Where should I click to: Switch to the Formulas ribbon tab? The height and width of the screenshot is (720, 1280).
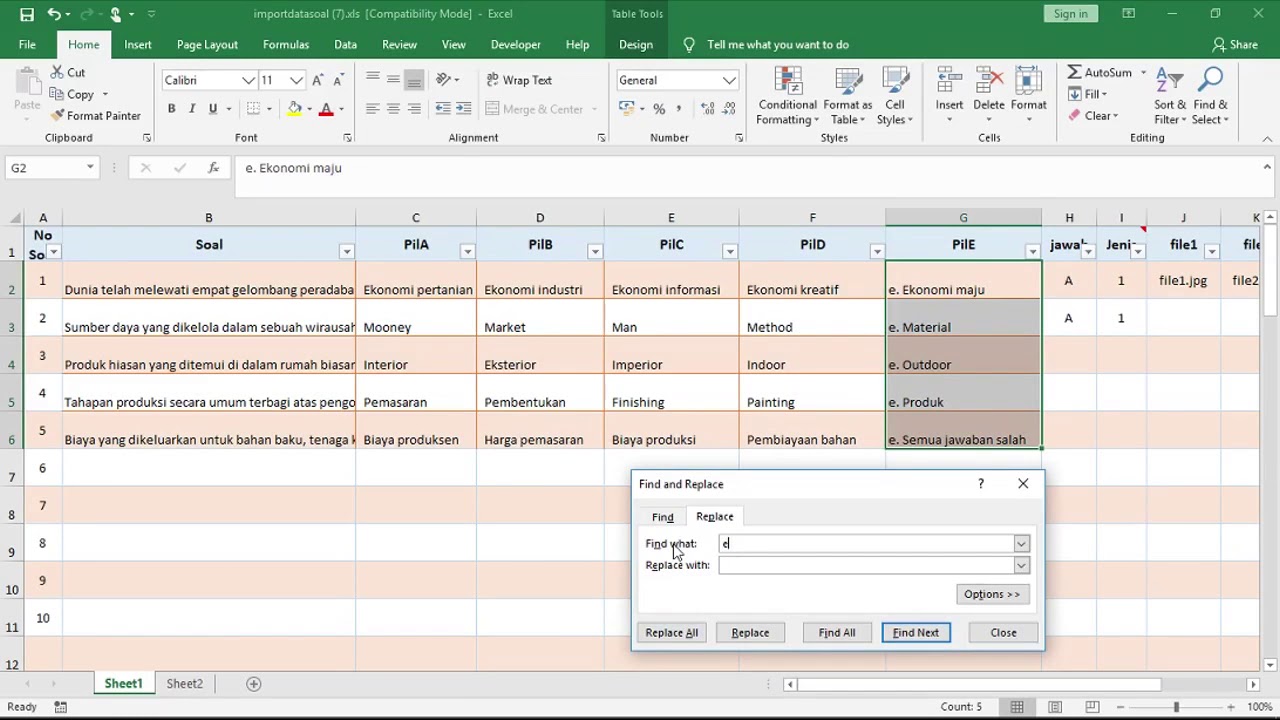click(x=286, y=44)
